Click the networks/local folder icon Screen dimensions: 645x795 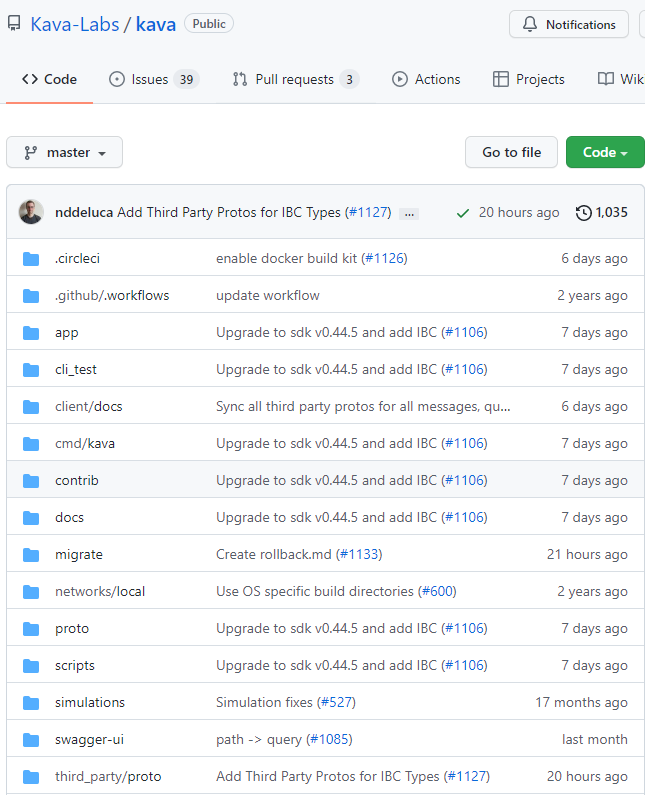tap(31, 592)
